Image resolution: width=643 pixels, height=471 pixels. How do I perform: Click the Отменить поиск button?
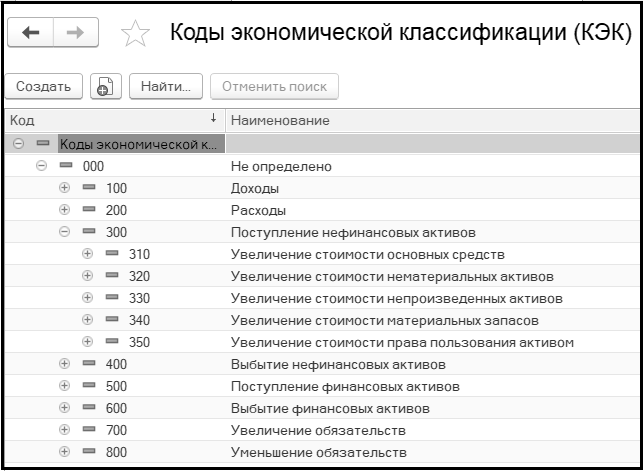(x=275, y=87)
